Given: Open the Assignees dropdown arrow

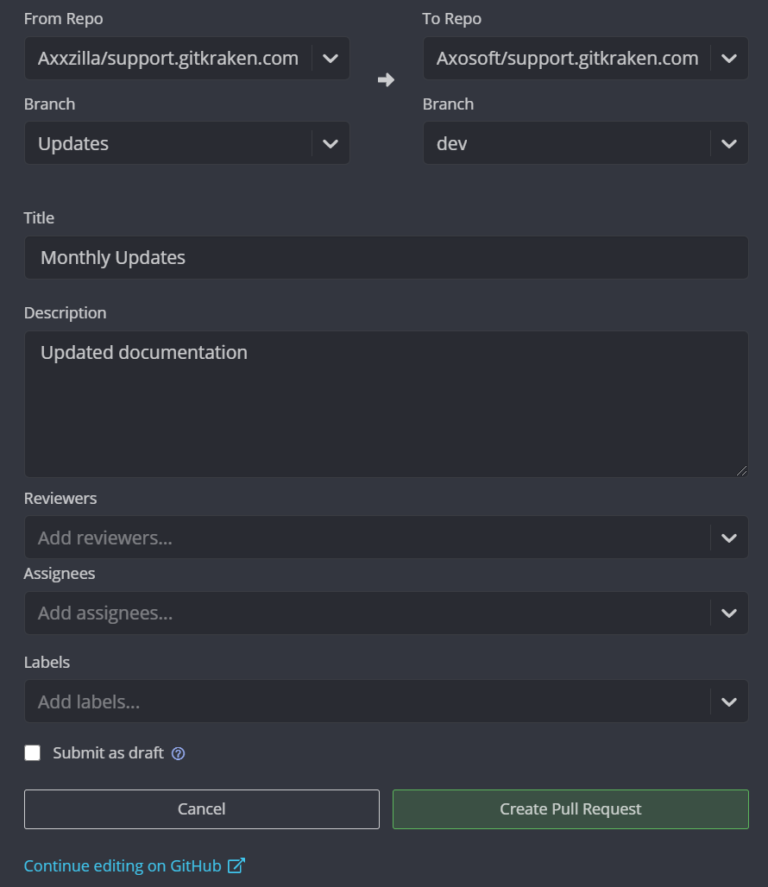Looking at the screenshot, I should 728,613.
